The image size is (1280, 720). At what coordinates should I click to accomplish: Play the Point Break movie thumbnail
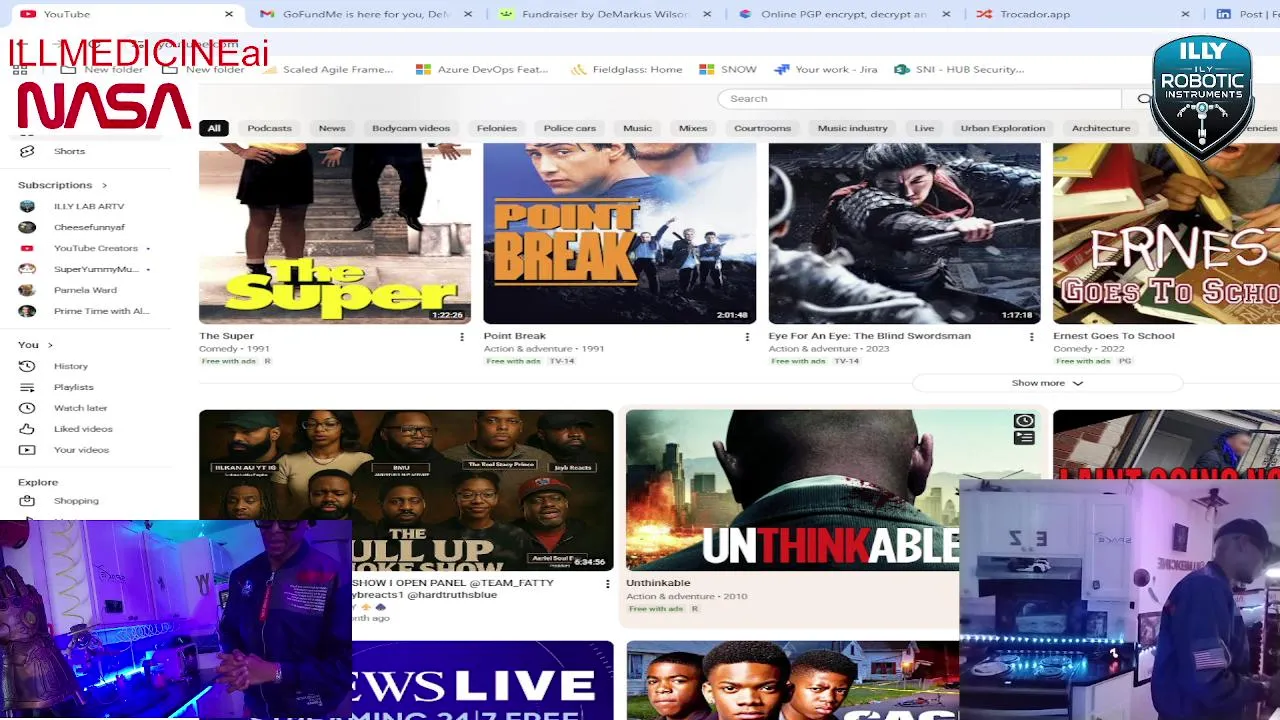(x=620, y=233)
